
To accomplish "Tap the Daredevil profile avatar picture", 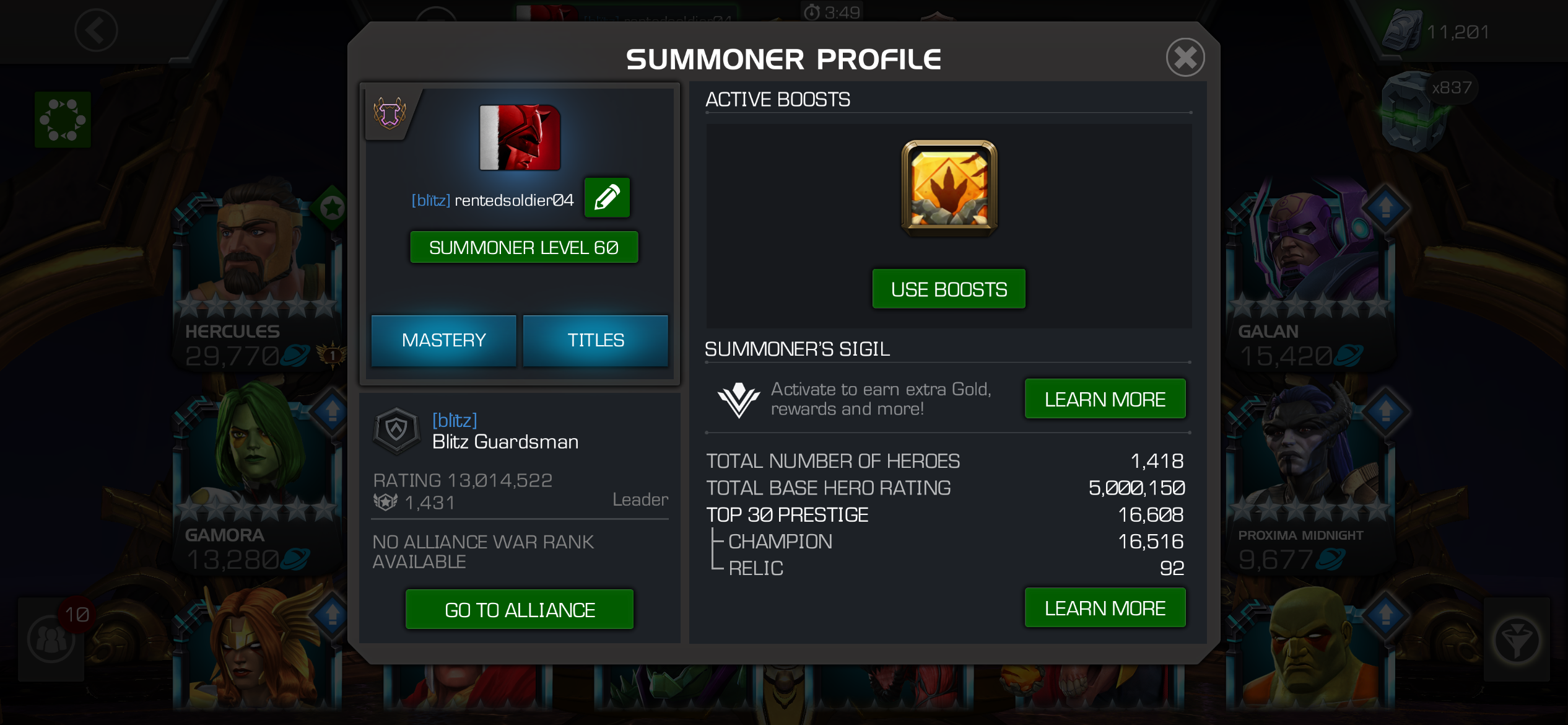I will [520, 137].
